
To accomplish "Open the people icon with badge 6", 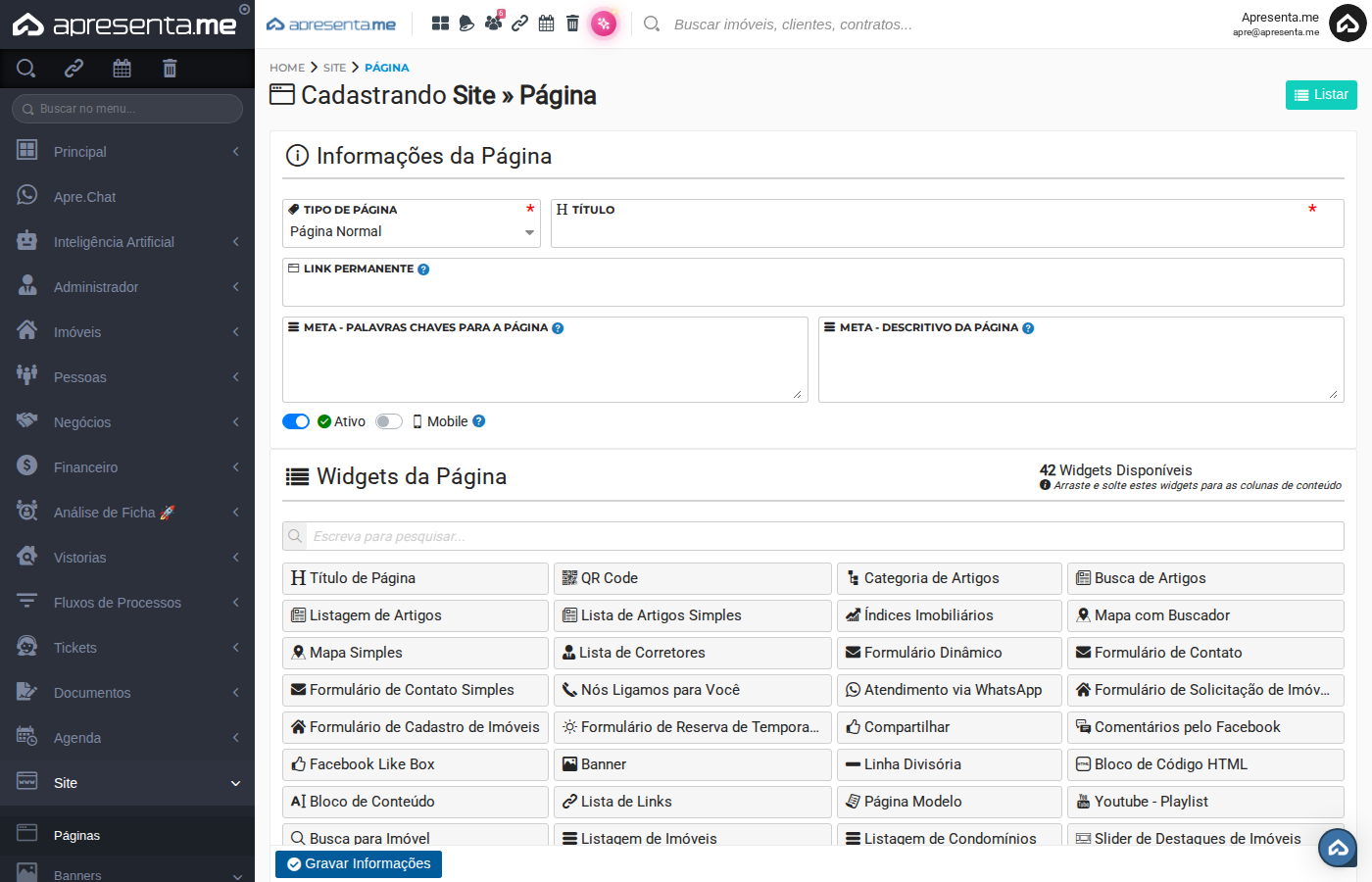I will [493, 23].
